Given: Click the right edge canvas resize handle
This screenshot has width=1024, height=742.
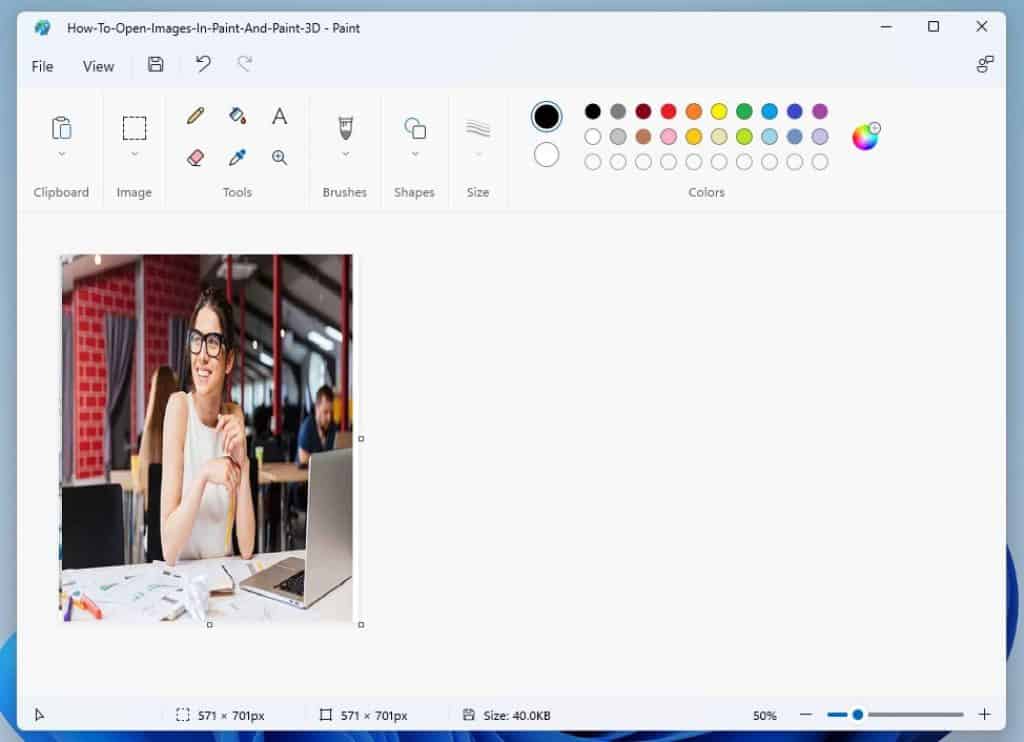Looking at the screenshot, I should click(361, 439).
